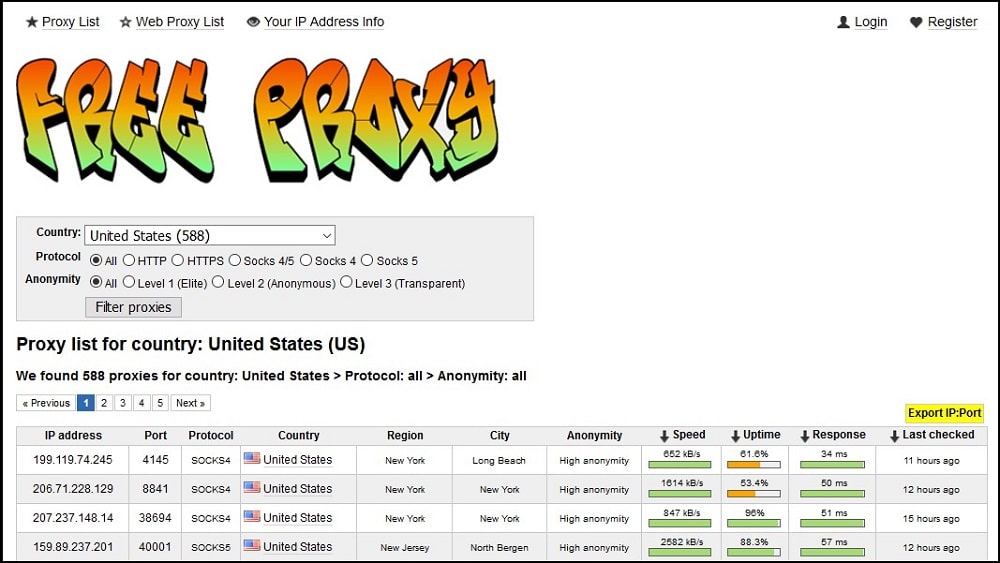
Task: Click IP address 206.71.228.129
Action: pyautogui.click(x=73, y=489)
